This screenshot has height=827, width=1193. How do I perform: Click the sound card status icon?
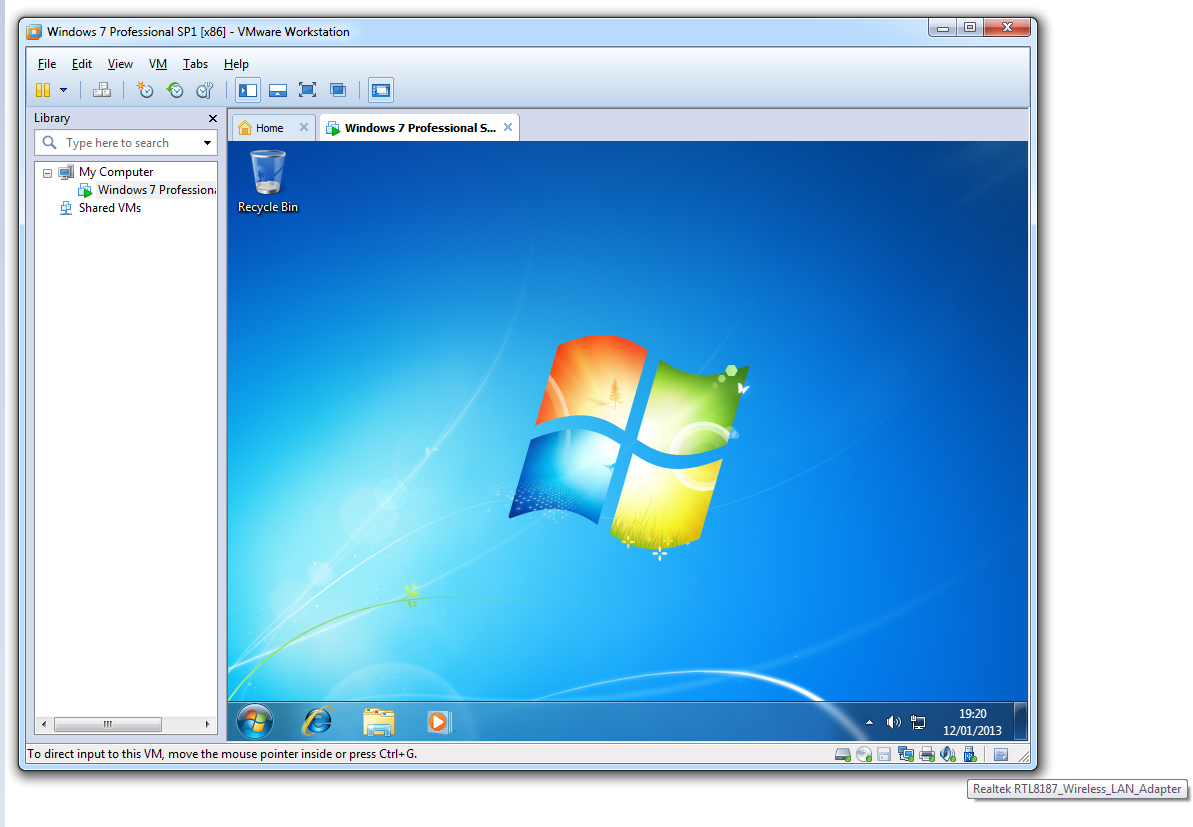point(947,754)
